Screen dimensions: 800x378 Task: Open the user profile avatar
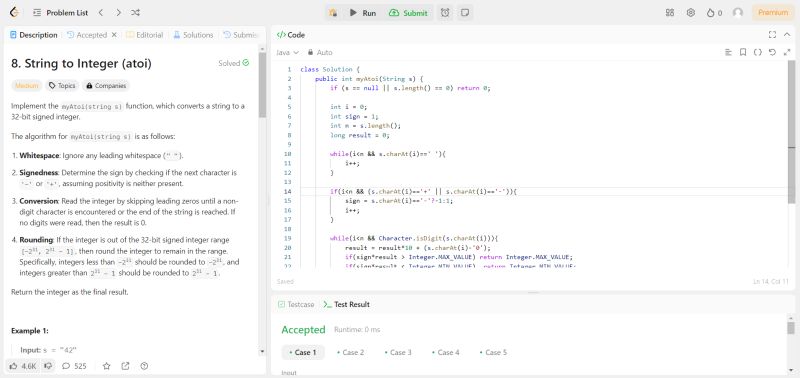pos(738,13)
